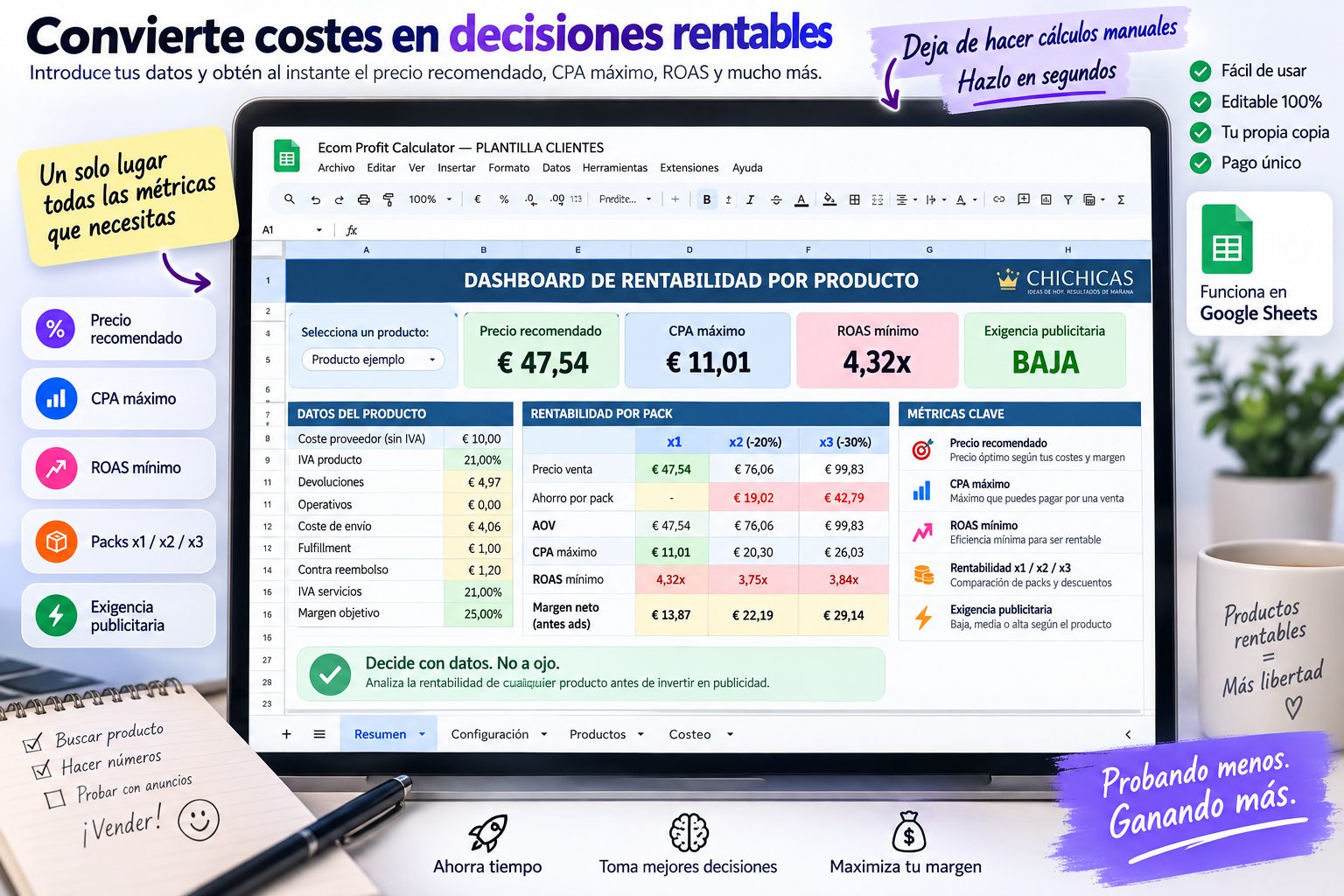Viewport: 1344px width, 896px height.
Task: Click the Functions sigma icon
Action: [x=1121, y=199]
